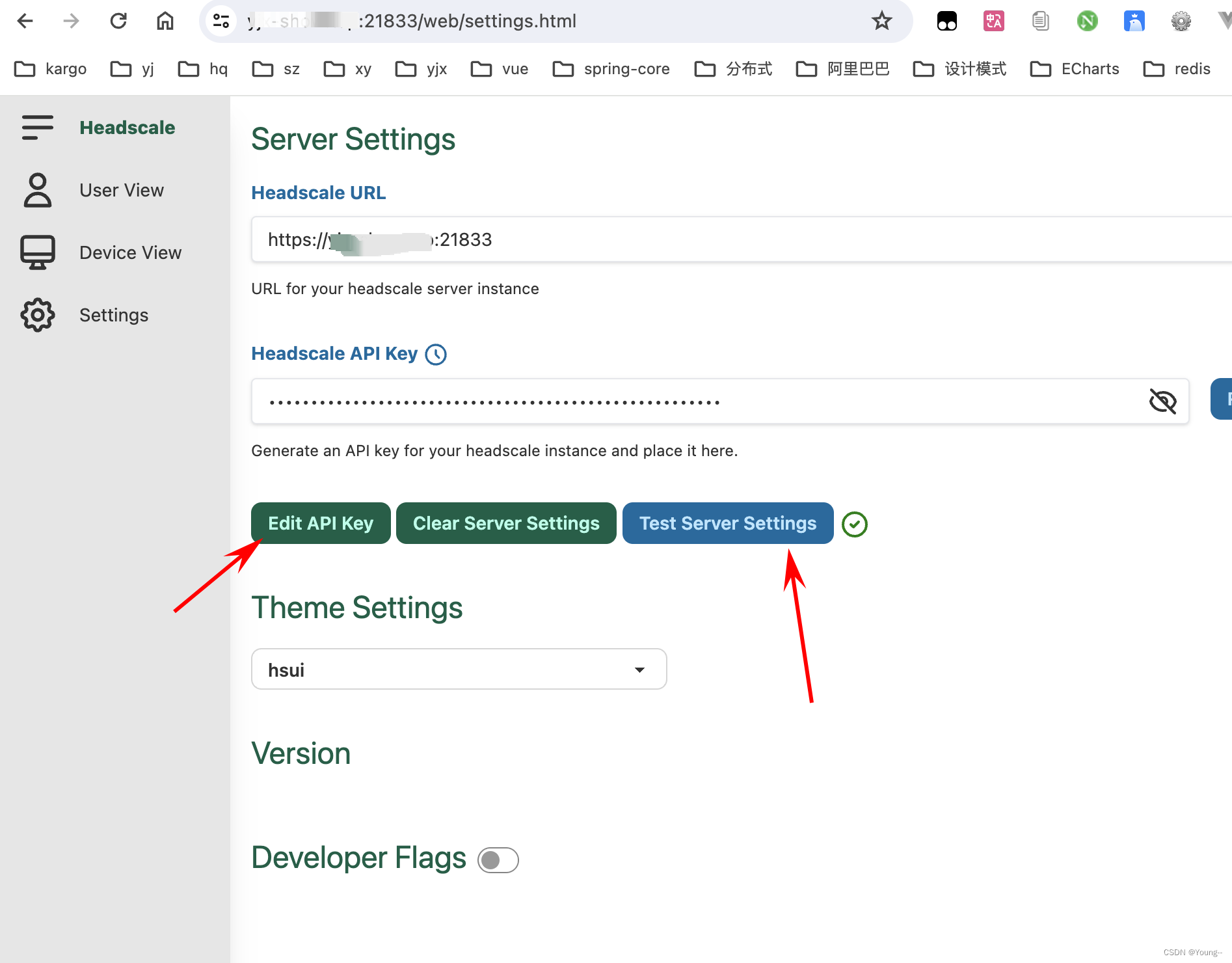Viewport: 1232px width, 963px height.
Task: Open the 设计模式 bookmark folder
Action: click(960, 69)
